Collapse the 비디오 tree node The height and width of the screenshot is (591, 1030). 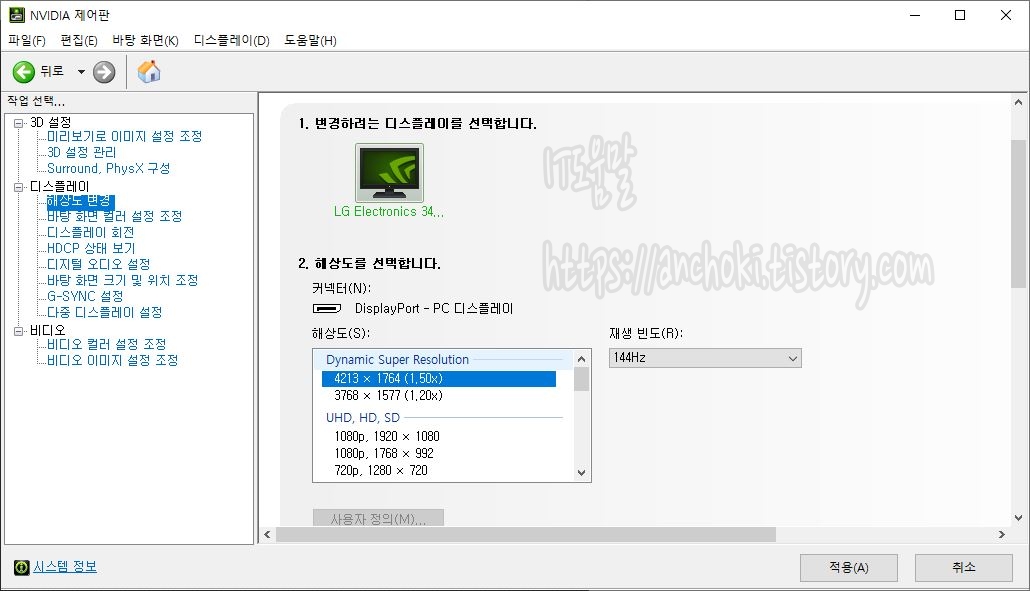click(18, 331)
